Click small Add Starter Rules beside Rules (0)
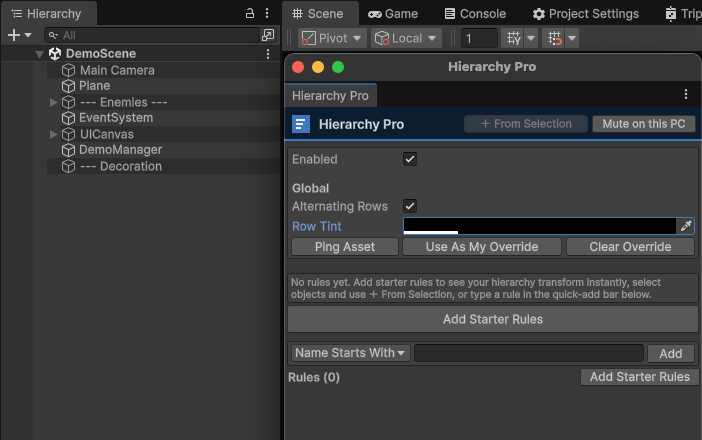This screenshot has width=702, height=440. click(x=639, y=377)
